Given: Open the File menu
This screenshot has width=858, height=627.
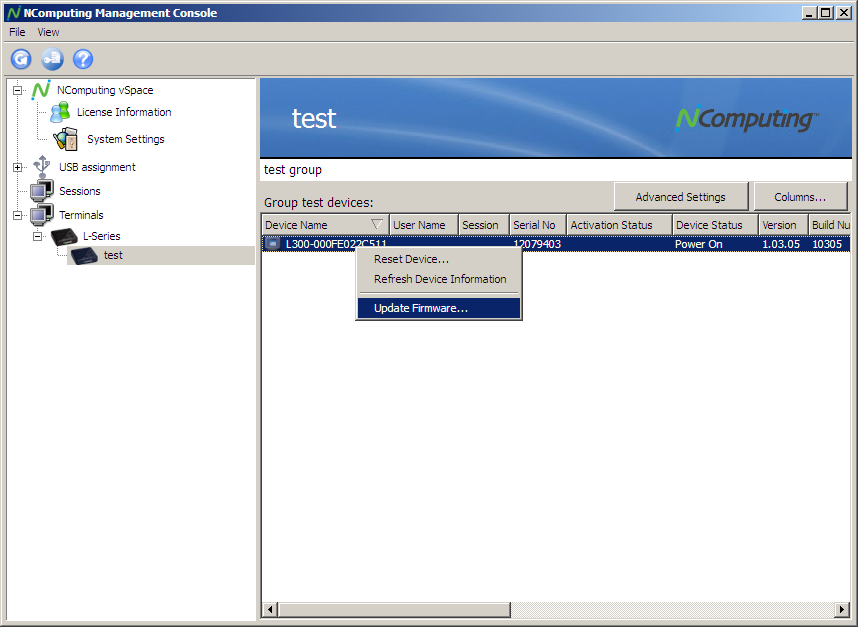Looking at the screenshot, I should coord(17,32).
